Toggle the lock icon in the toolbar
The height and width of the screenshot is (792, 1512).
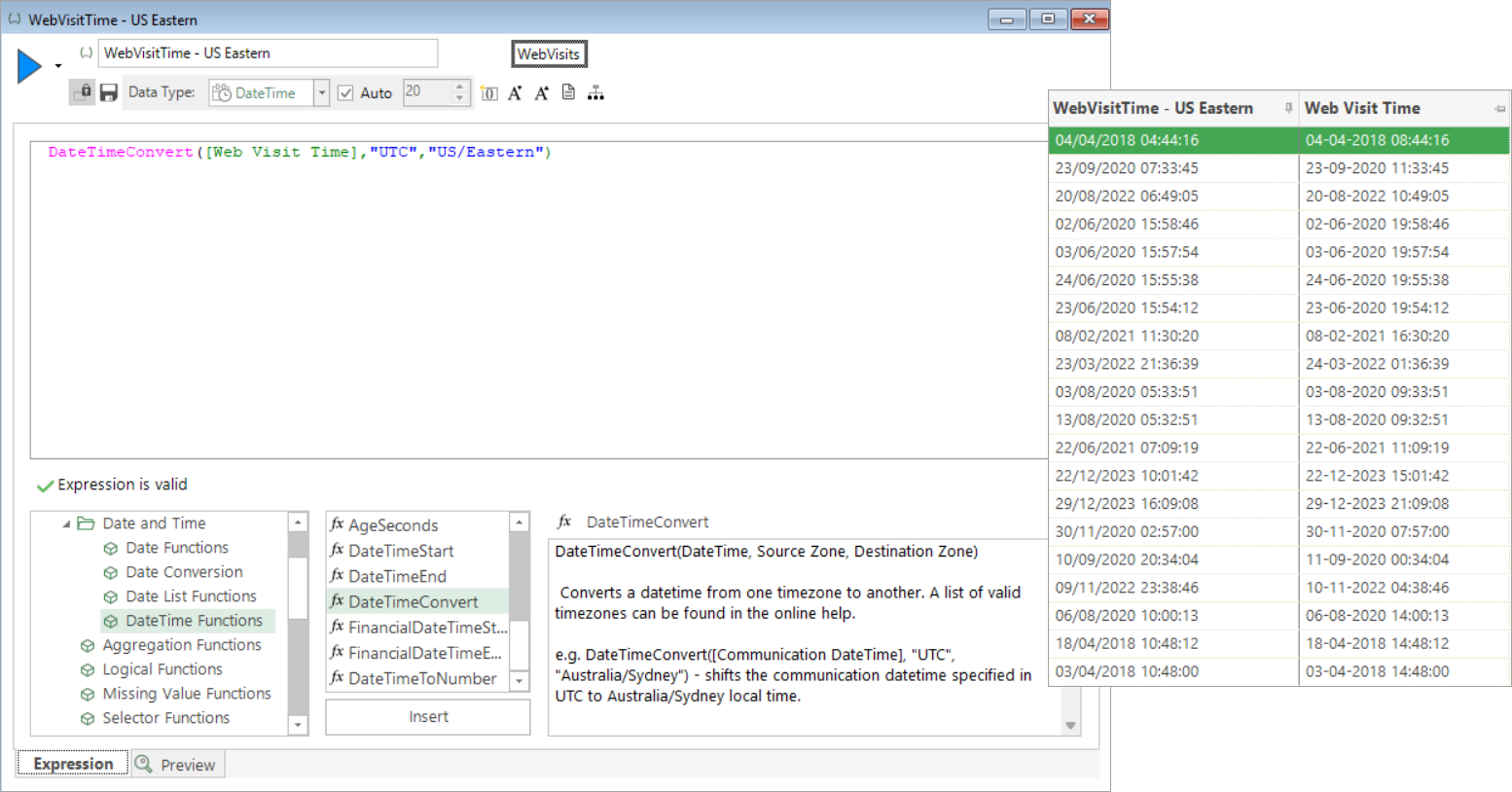pos(83,92)
